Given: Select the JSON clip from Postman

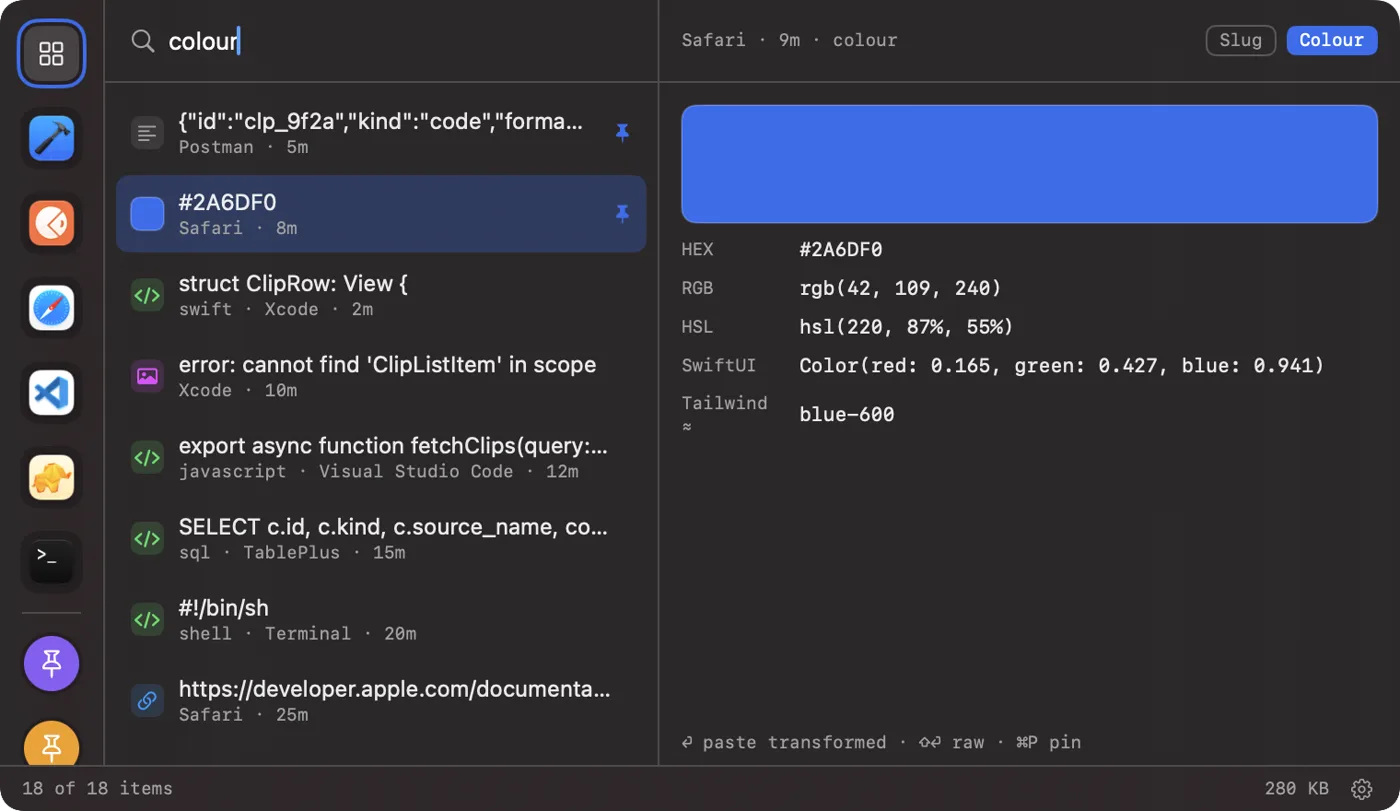Looking at the screenshot, I should [381, 132].
